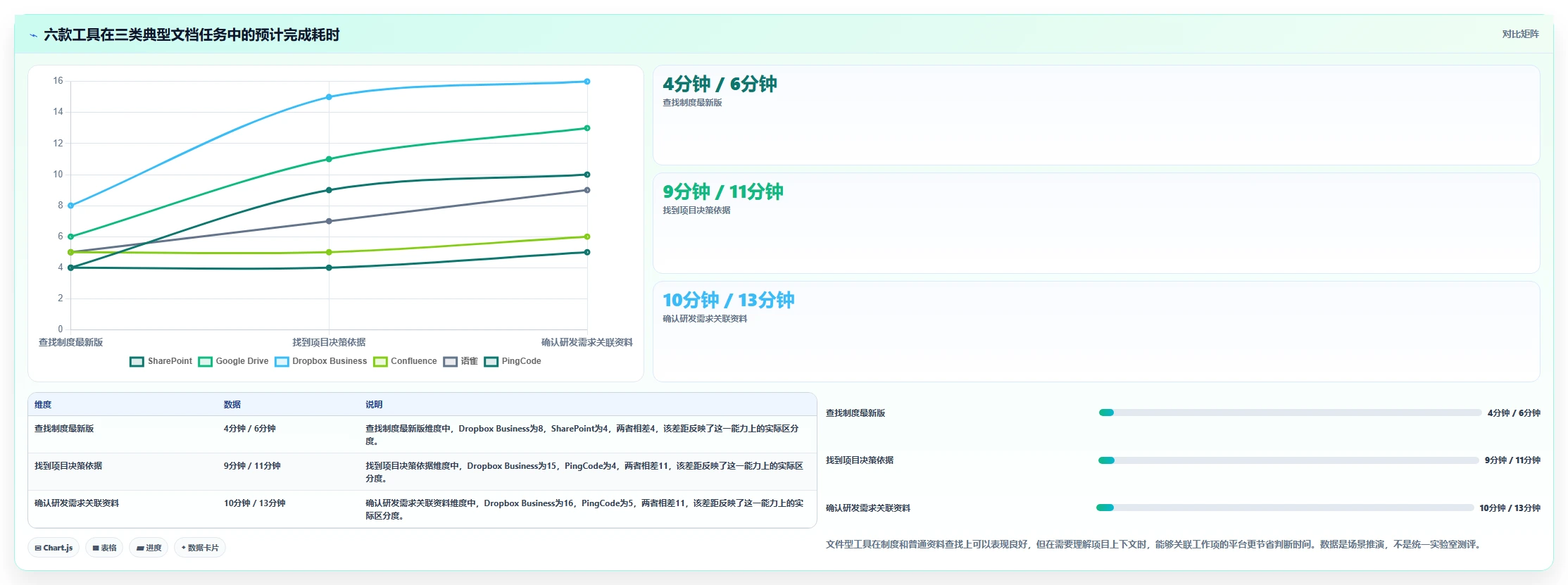
Task: Toggle the PingCode legend item
Action: (x=513, y=361)
